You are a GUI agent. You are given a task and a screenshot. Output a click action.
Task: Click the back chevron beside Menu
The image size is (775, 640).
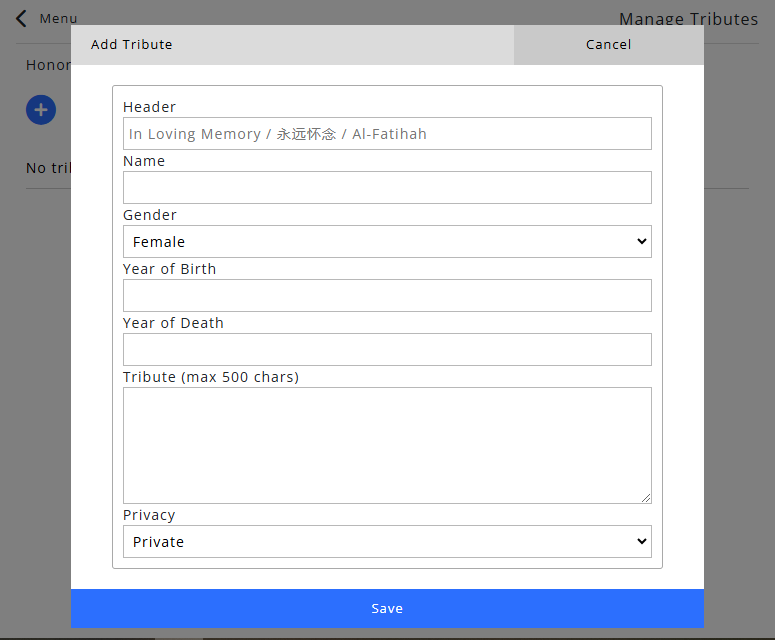tap(21, 19)
